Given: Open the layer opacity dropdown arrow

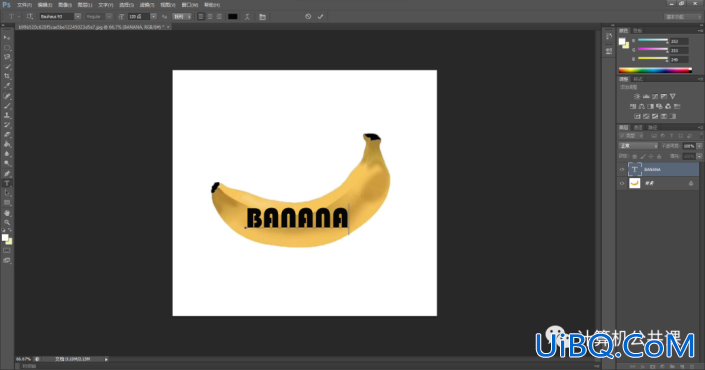Looking at the screenshot, I should 699,146.
